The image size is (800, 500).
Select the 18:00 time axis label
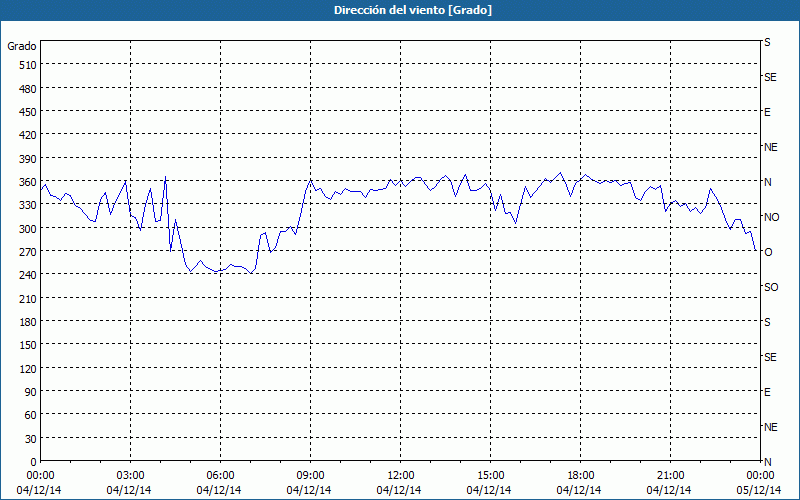[x=581, y=476]
